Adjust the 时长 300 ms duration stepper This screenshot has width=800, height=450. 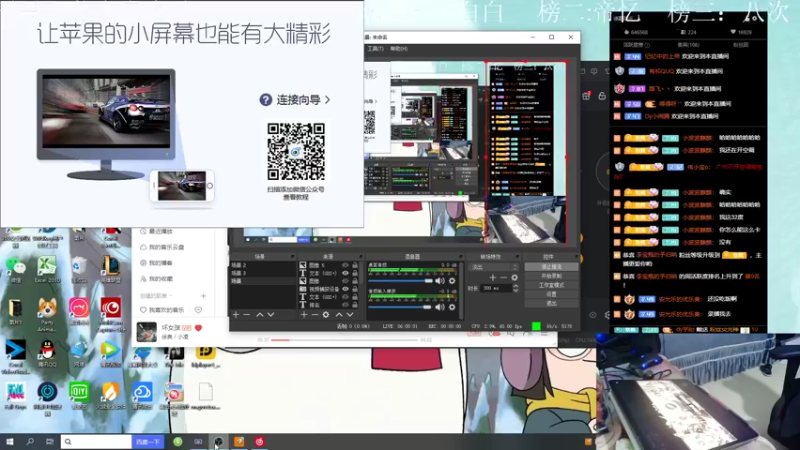[515, 288]
